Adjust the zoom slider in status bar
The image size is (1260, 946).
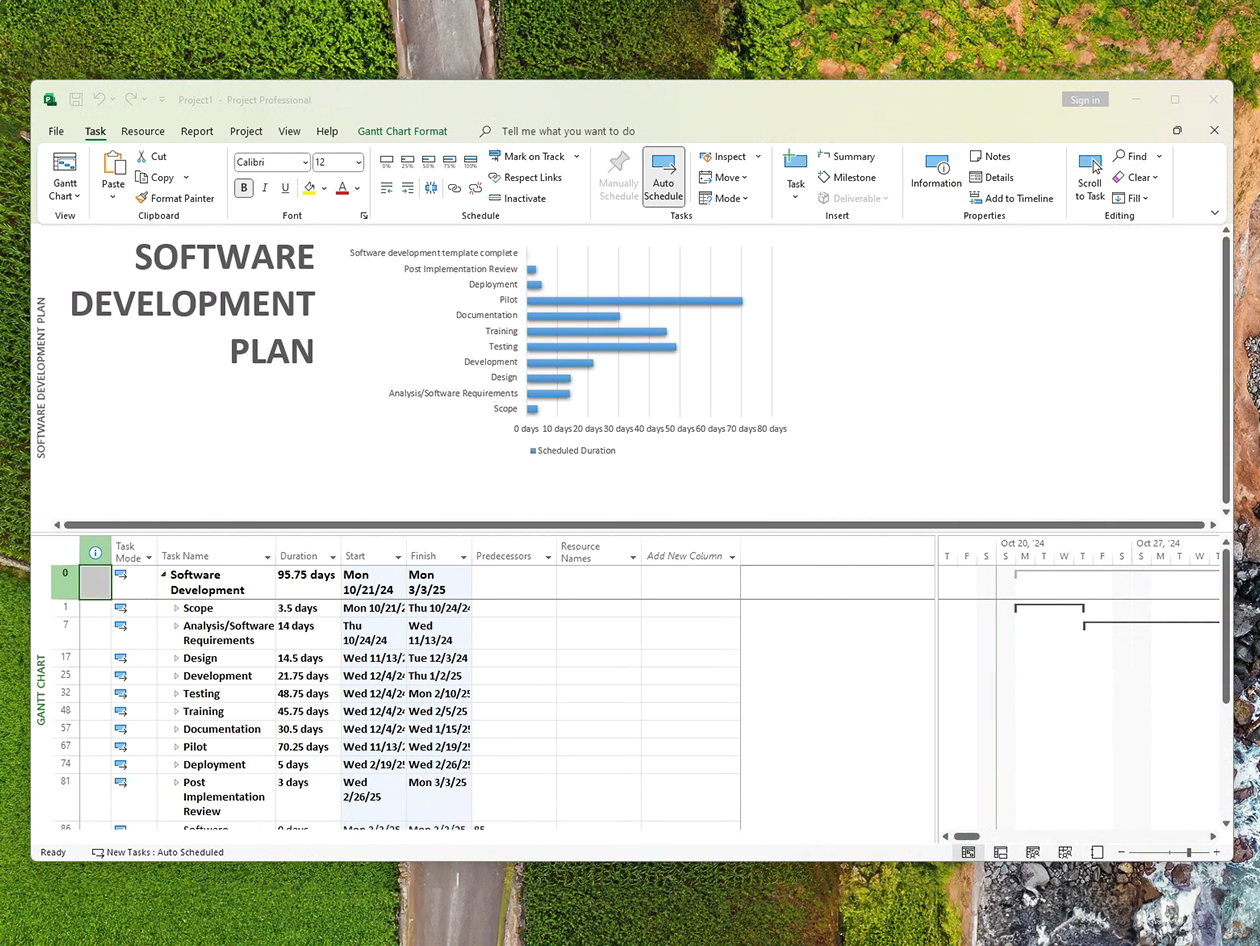pos(1188,852)
